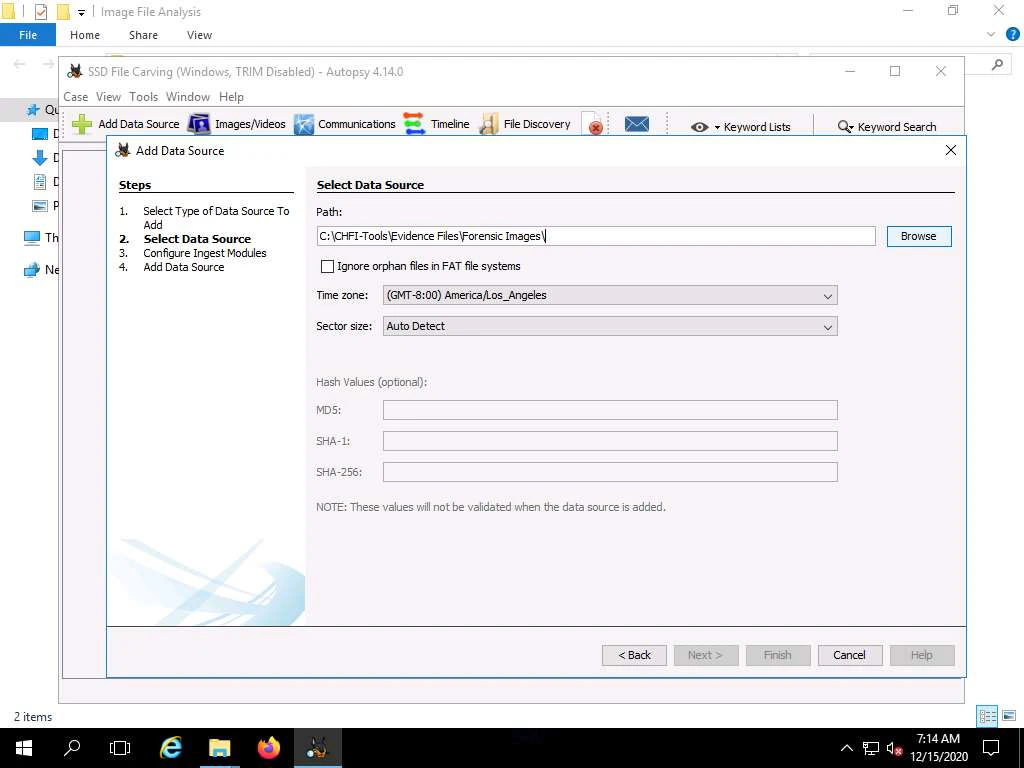Switch to details view icon in Explorer
Viewport: 1024px width, 768px height.
(x=987, y=716)
